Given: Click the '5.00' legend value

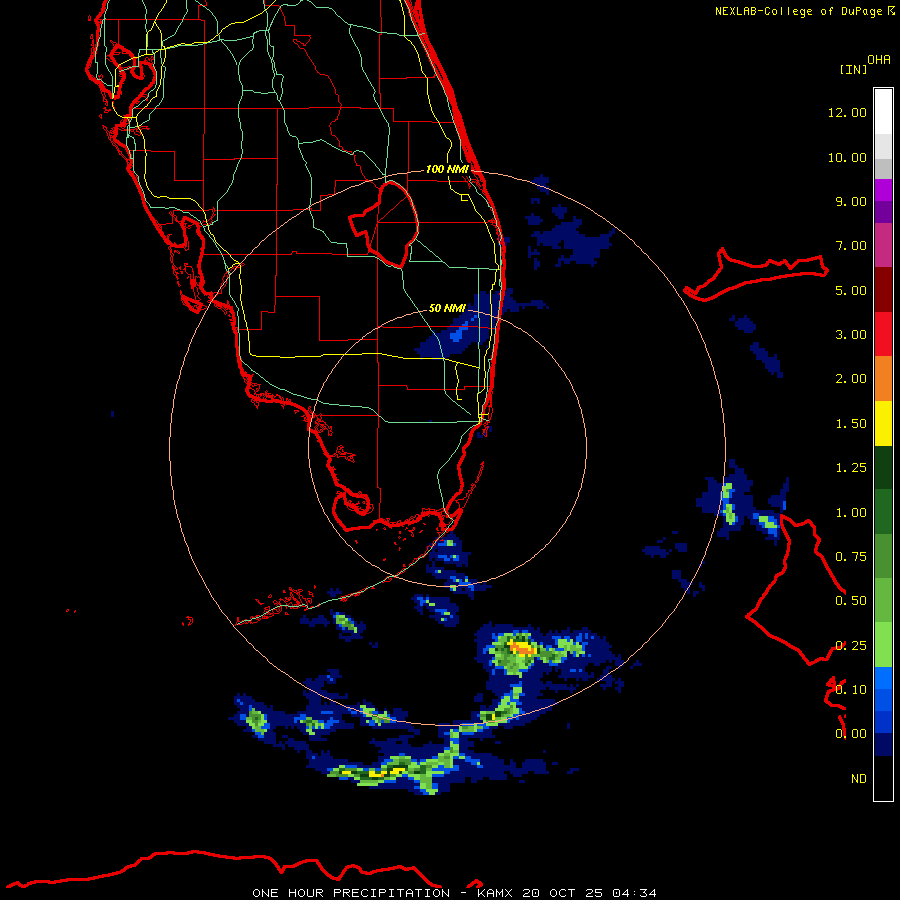Looking at the screenshot, I should (x=851, y=290).
